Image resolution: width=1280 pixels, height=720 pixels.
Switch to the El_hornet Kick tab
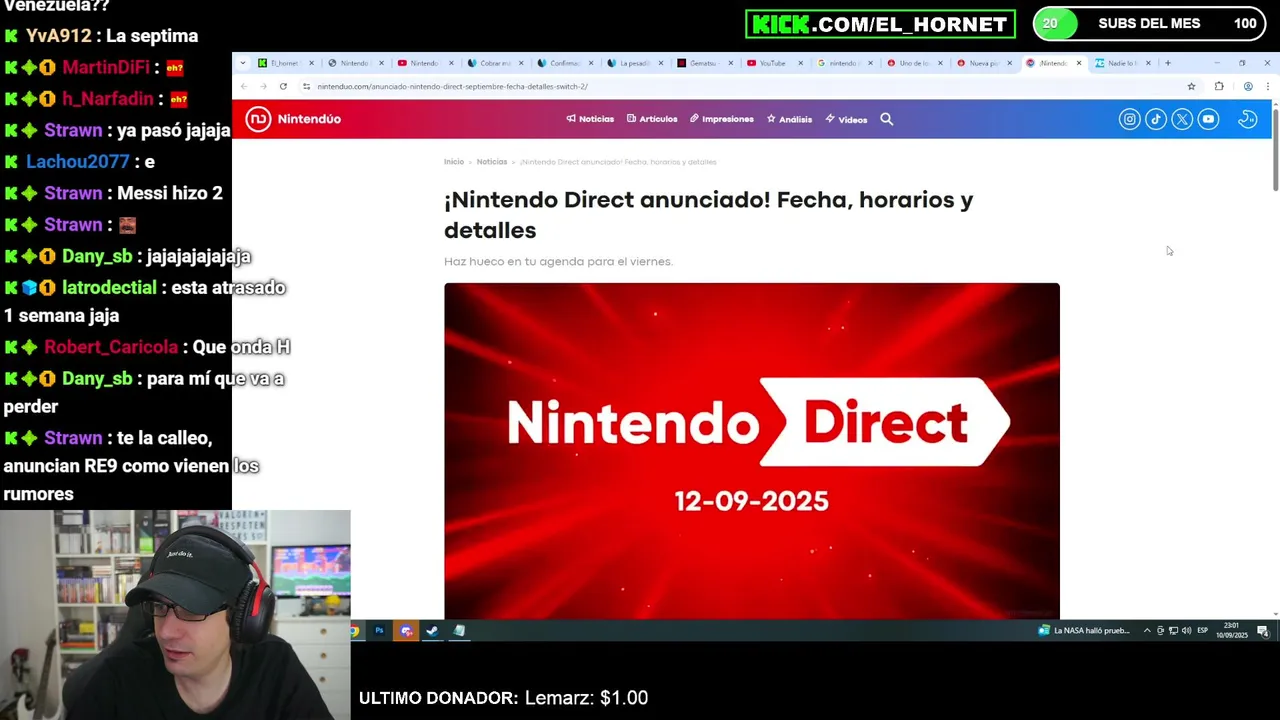point(285,63)
